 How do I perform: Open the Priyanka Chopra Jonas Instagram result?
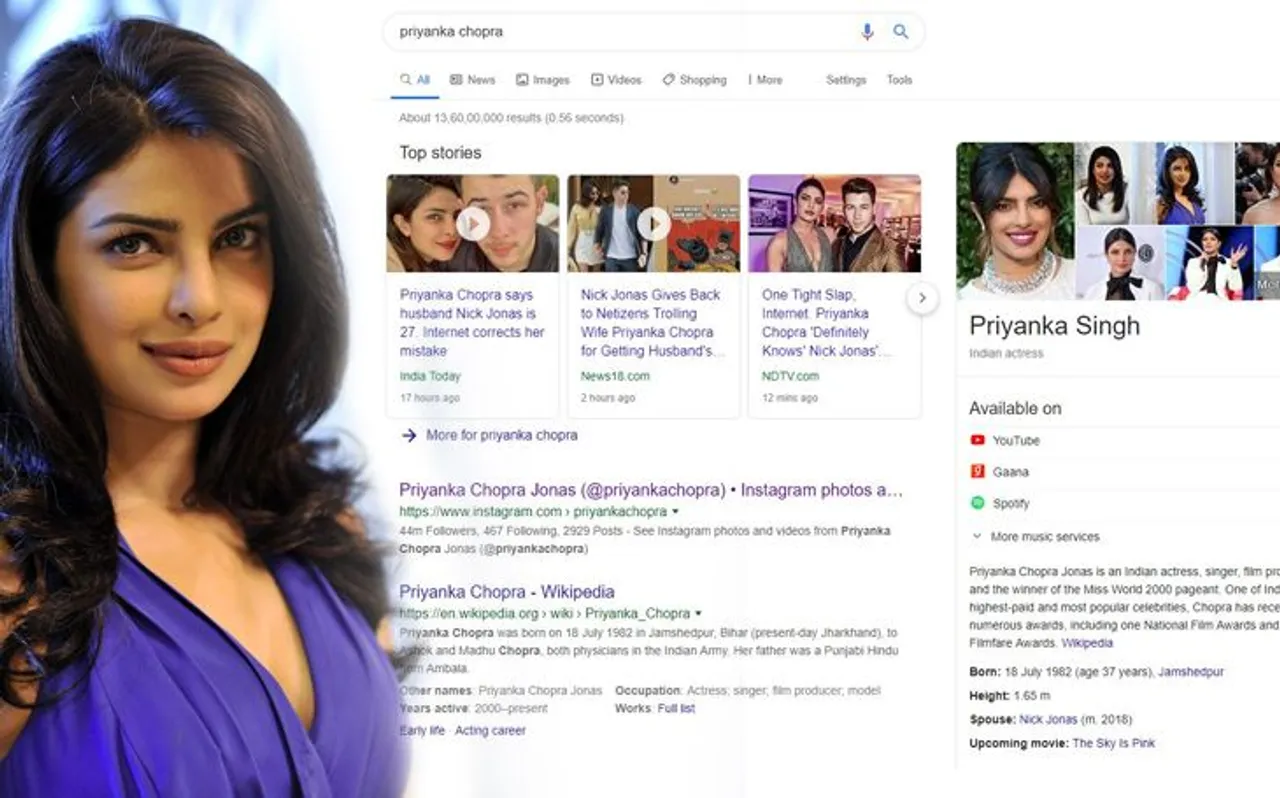coord(651,490)
